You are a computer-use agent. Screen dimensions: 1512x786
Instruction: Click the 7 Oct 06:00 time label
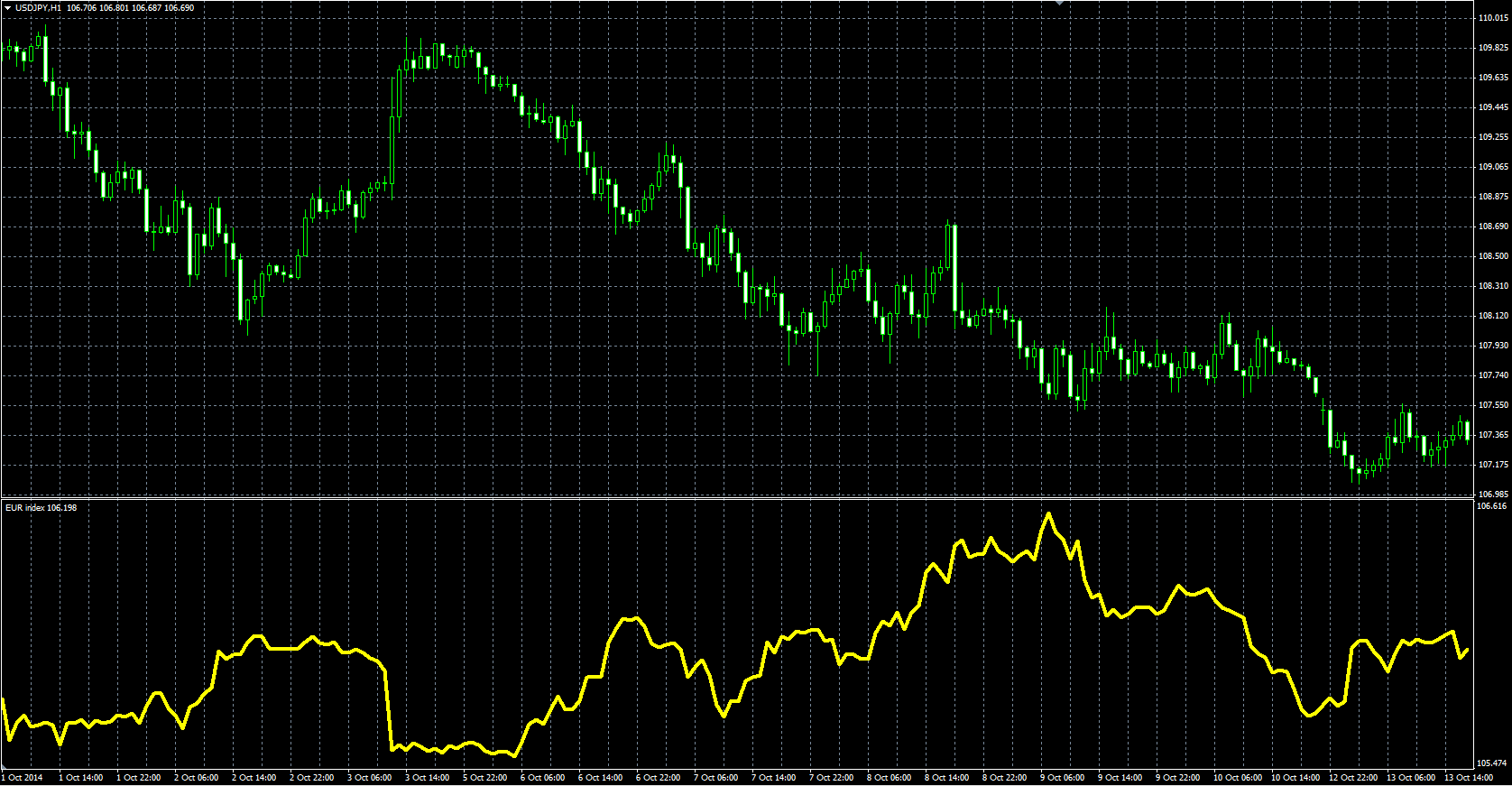click(716, 778)
